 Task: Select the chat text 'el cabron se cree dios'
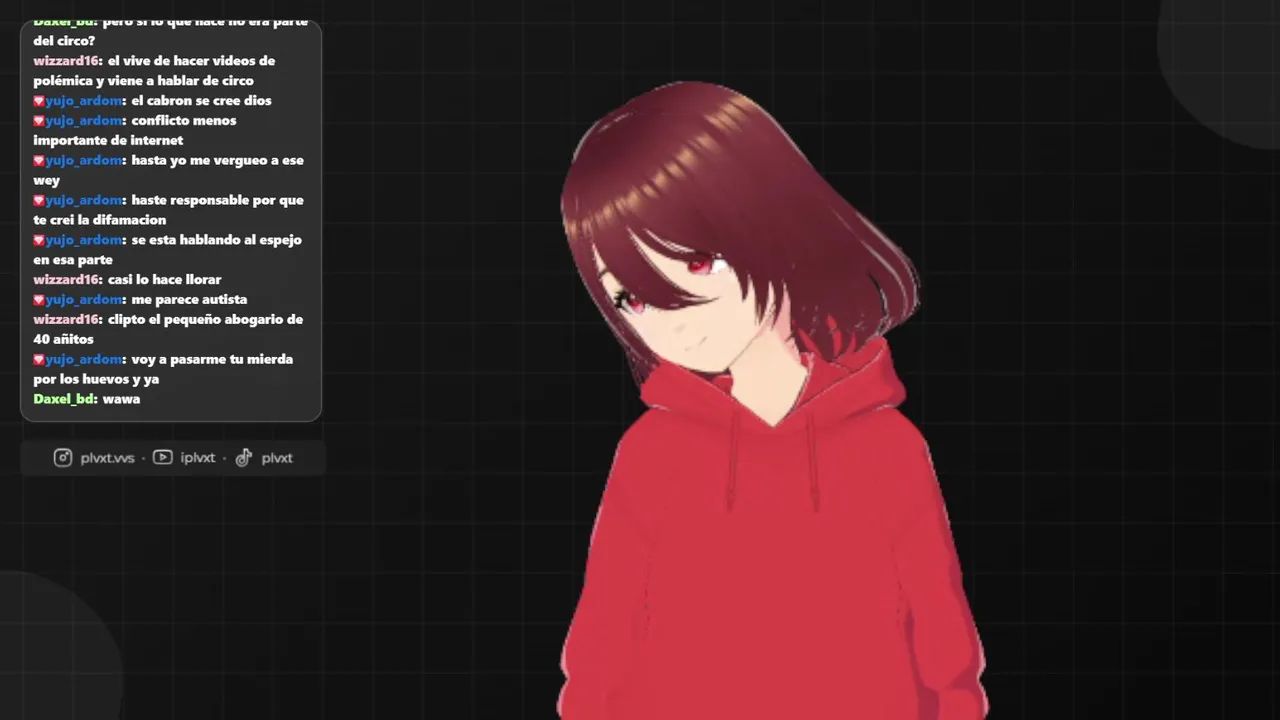click(x=201, y=101)
